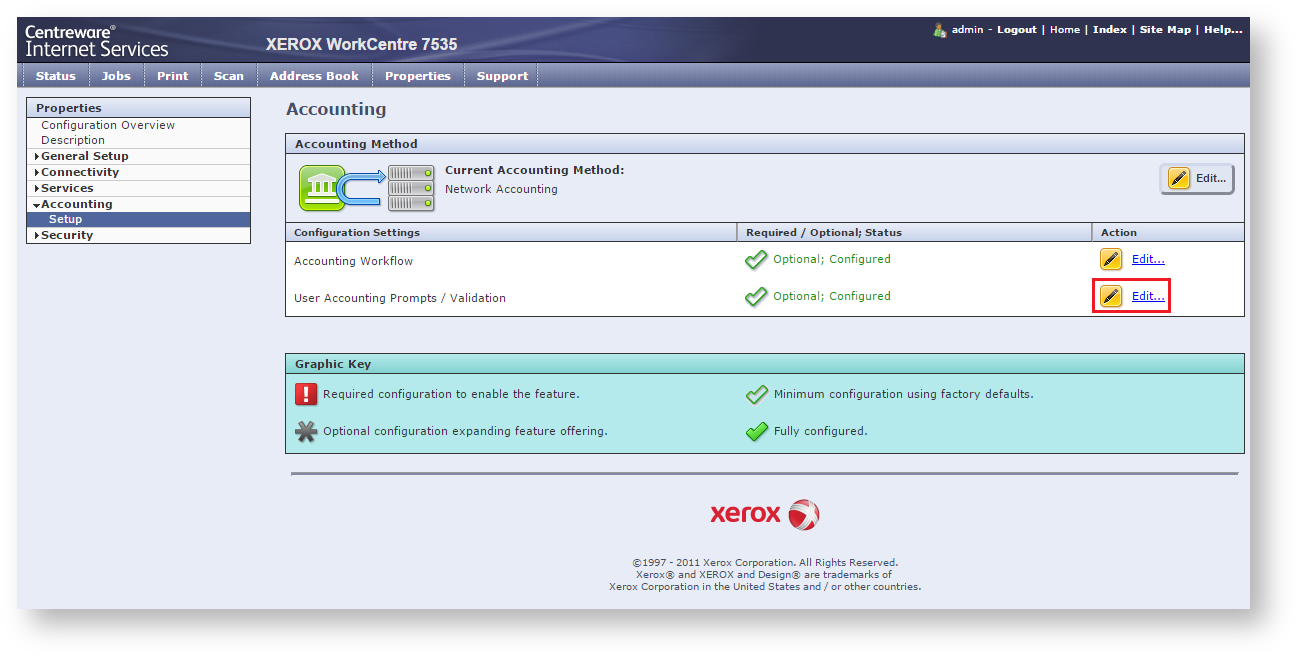Click the Logout link
This screenshot has height=657, width=1298.
coord(1017,30)
